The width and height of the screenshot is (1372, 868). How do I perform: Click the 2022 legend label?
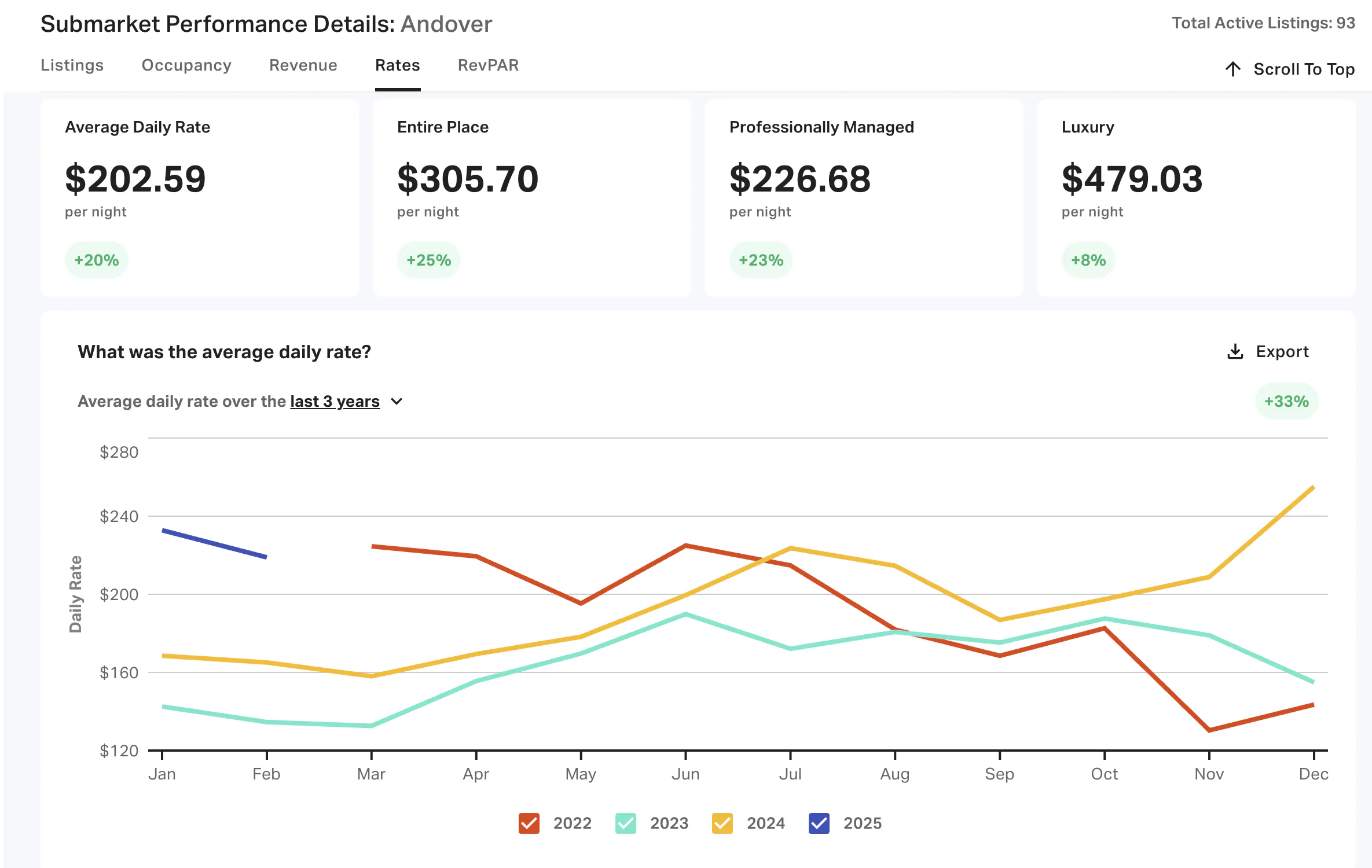point(573,823)
